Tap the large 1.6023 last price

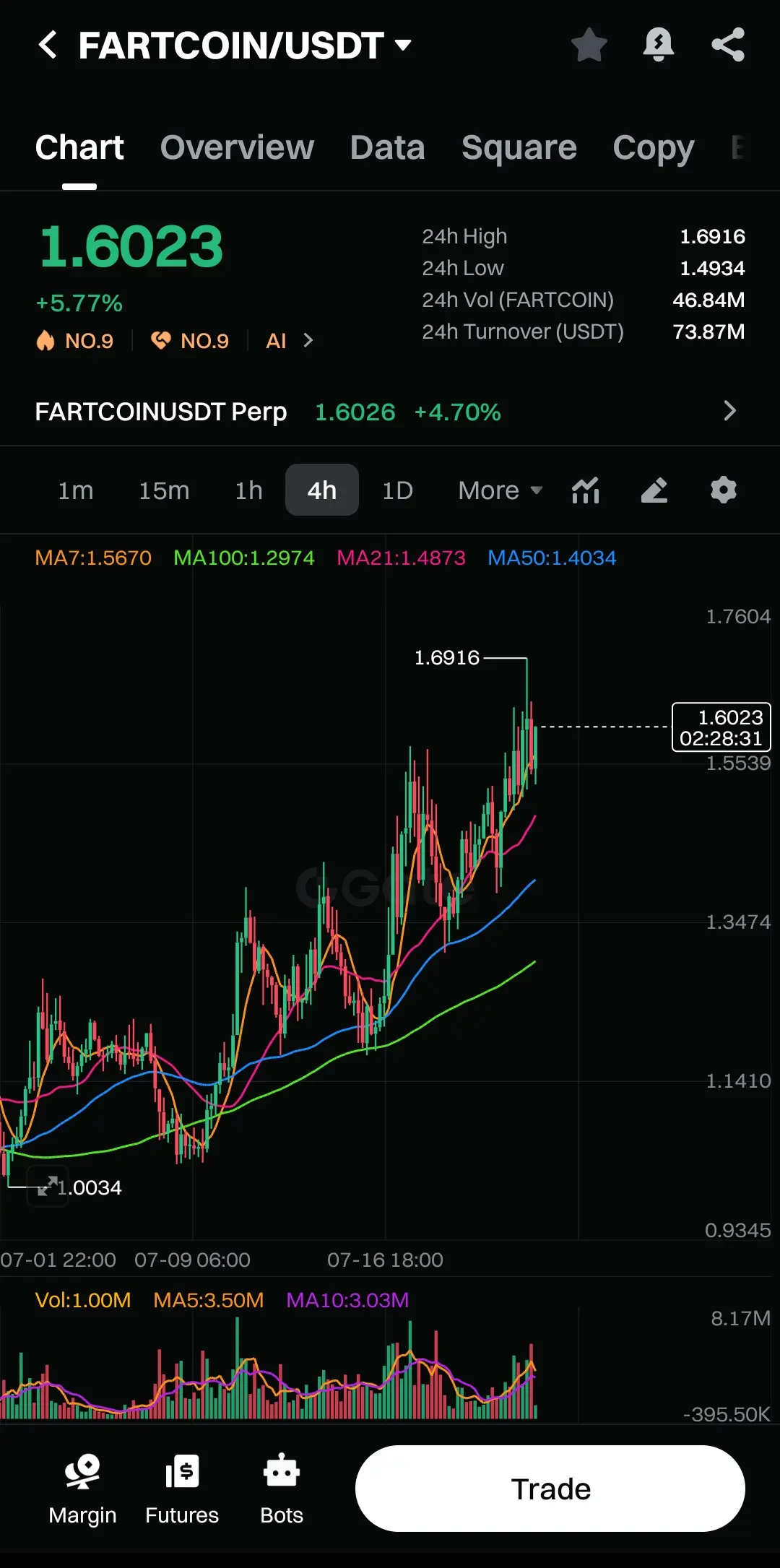click(x=131, y=247)
